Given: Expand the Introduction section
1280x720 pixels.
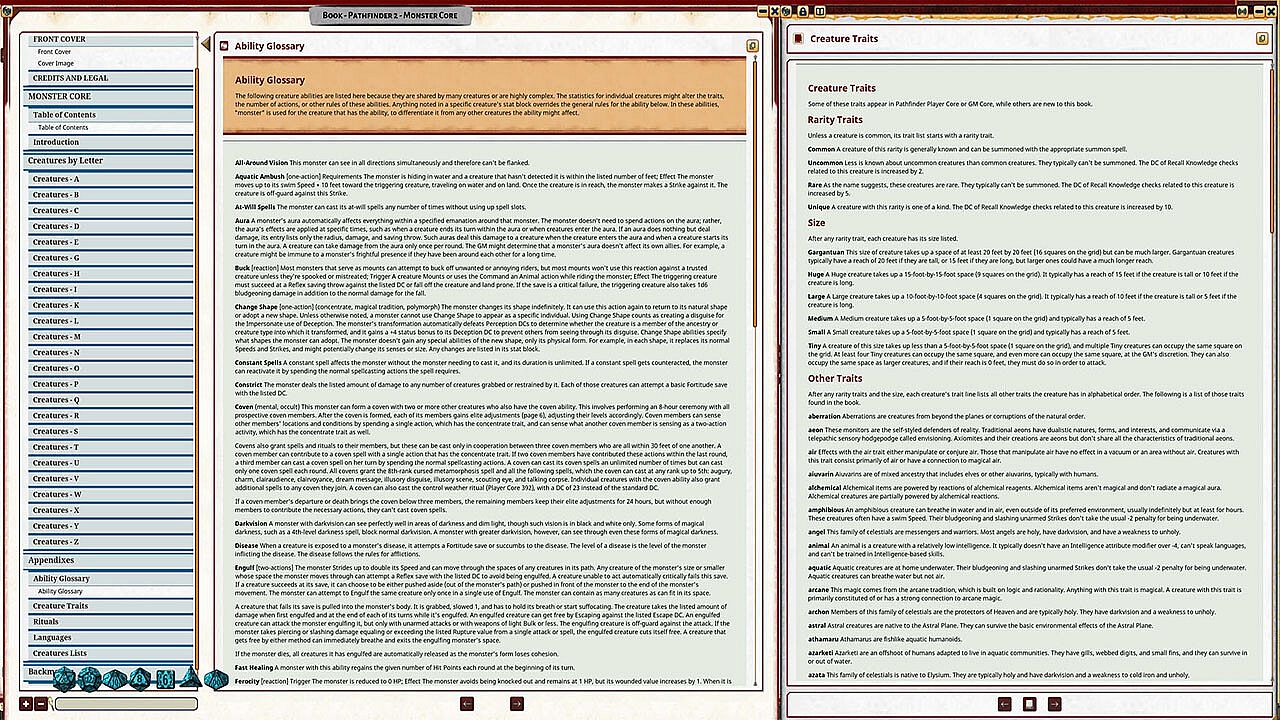Looking at the screenshot, I should 109,142.
